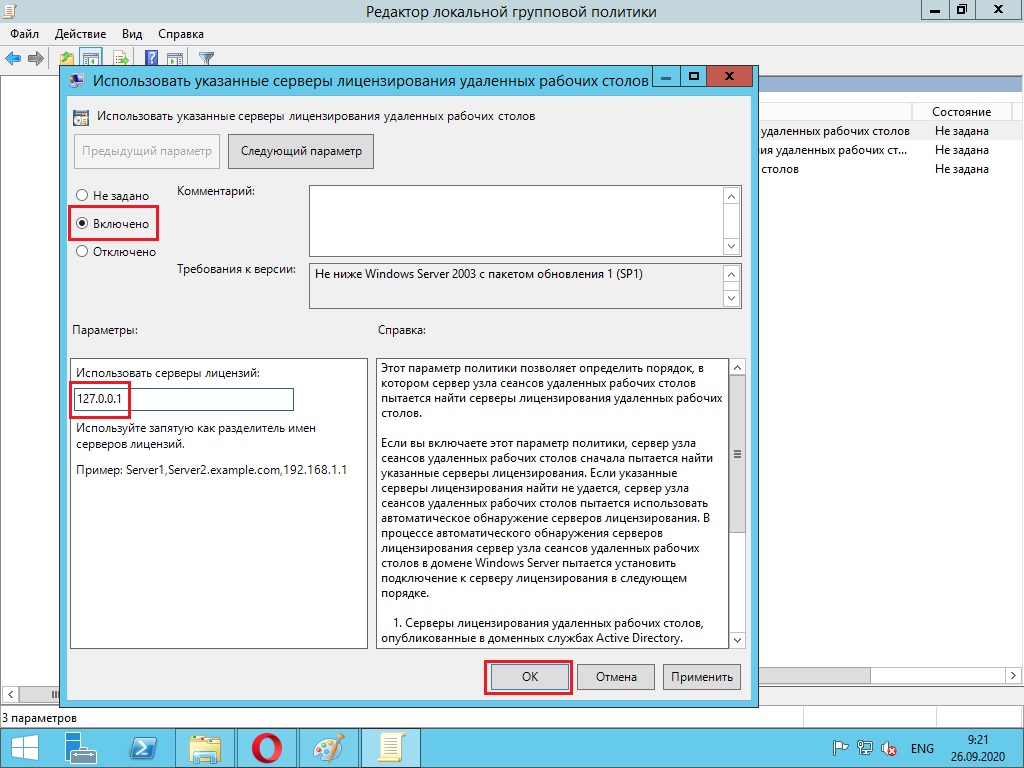1024x768 pixels.
Task: Click the network icon in system tray
Action: point(865,748)
